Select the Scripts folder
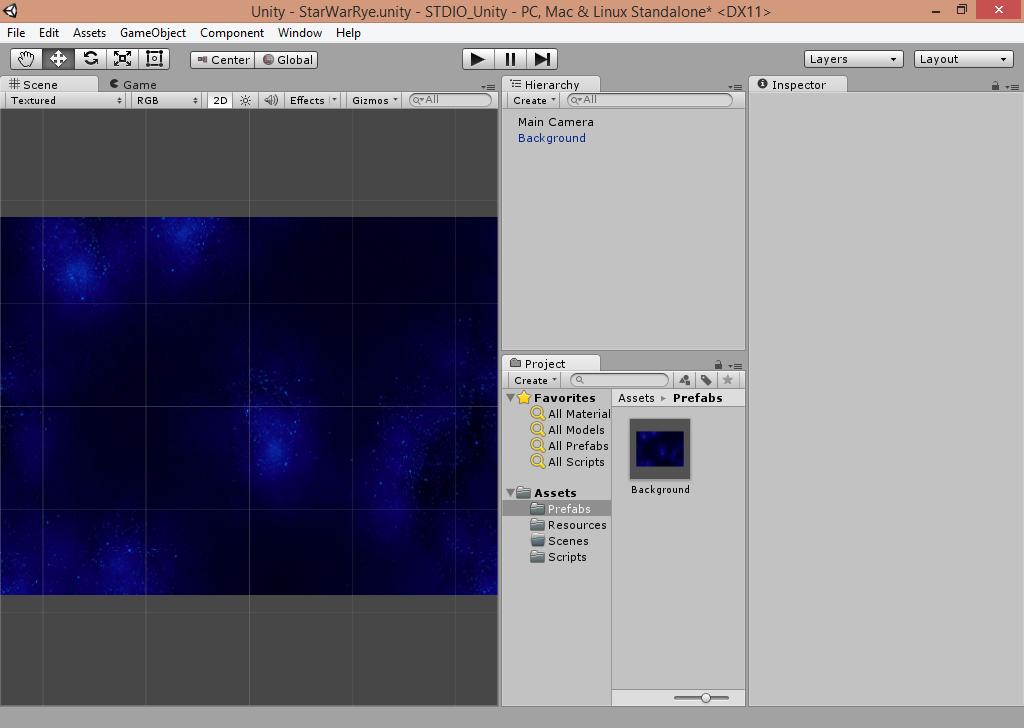 (x=557, y=557)
